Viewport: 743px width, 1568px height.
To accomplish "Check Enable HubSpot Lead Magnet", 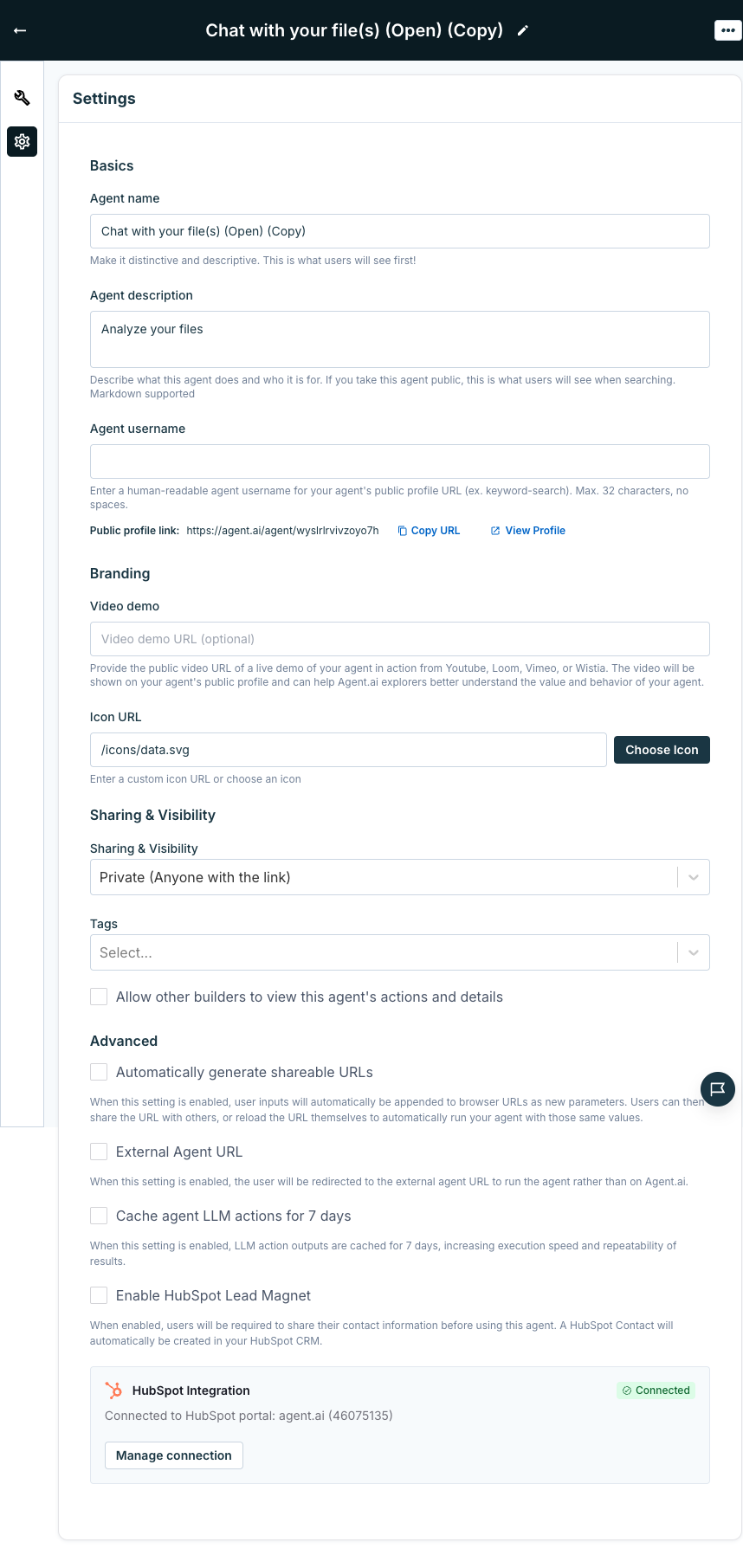I will [98, 1294].
